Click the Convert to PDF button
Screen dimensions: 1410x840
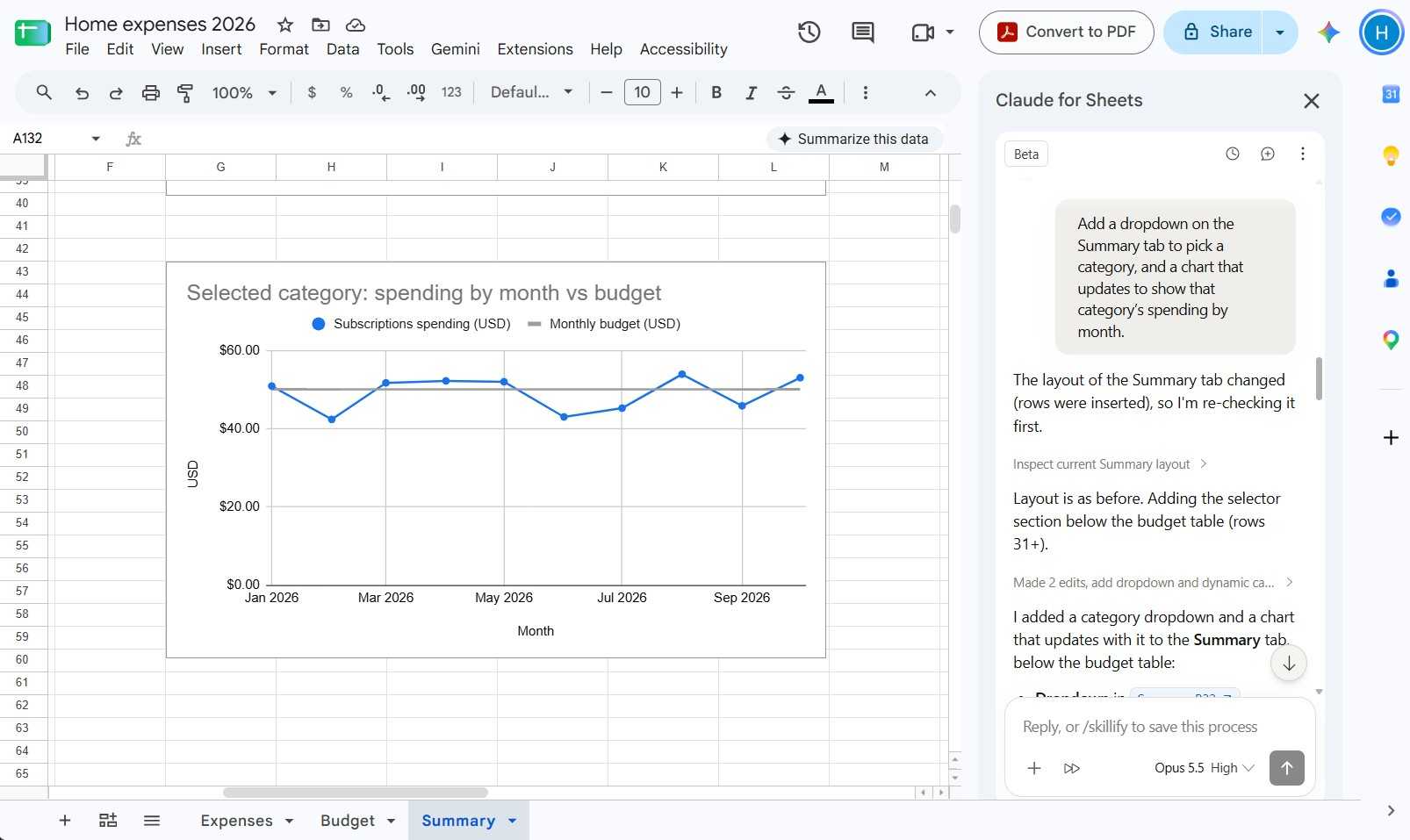pyautogui.click(x=1067, y=32)
